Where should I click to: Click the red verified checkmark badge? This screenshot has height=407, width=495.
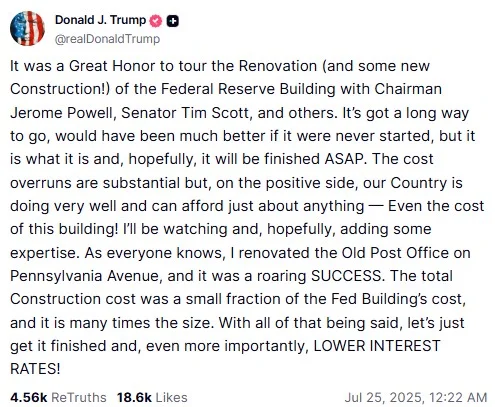156,21
